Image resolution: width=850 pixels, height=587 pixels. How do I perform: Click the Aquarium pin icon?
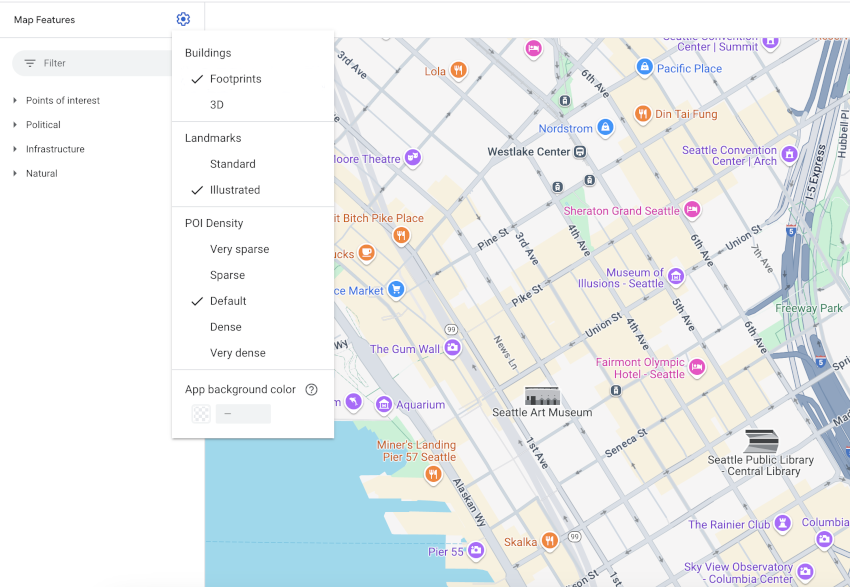click(x=384, y=404)
